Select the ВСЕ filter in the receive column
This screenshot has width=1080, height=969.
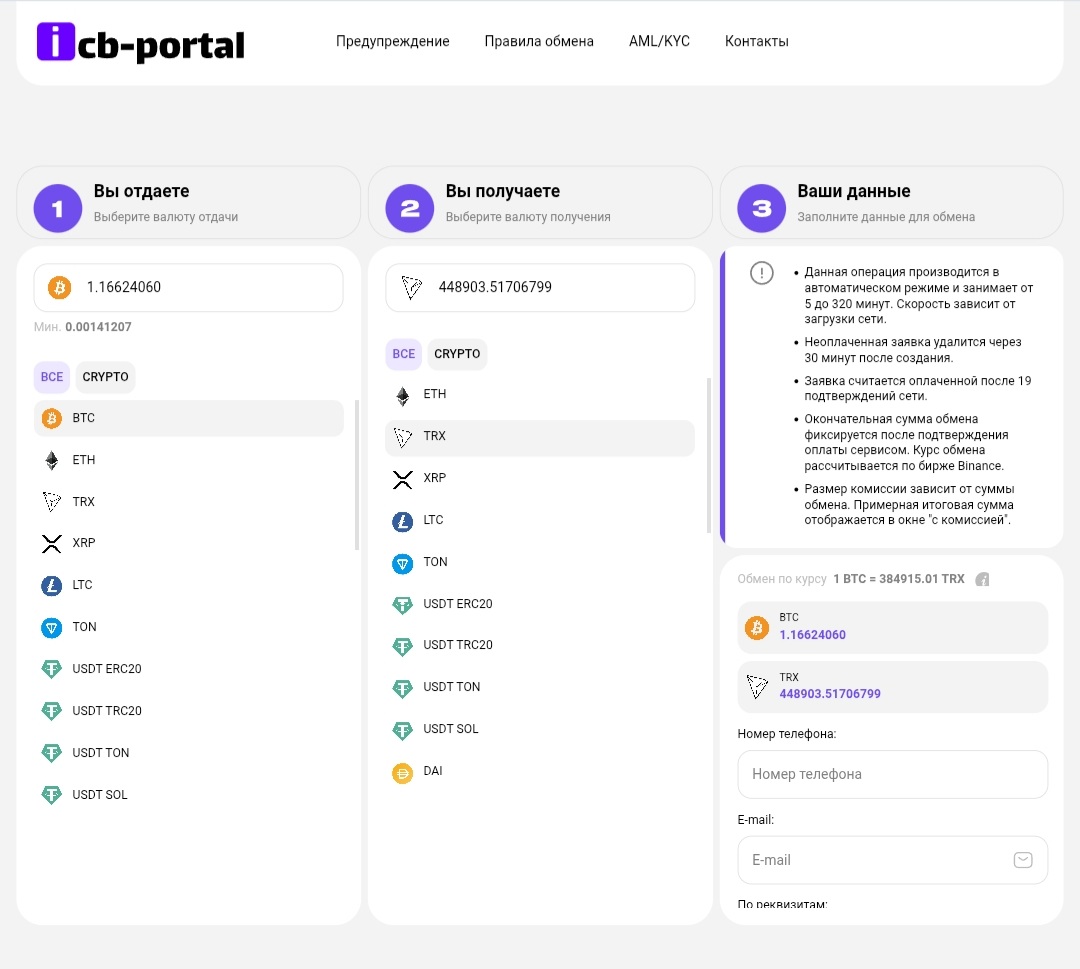pyautogui.click(x=403, y=354)
